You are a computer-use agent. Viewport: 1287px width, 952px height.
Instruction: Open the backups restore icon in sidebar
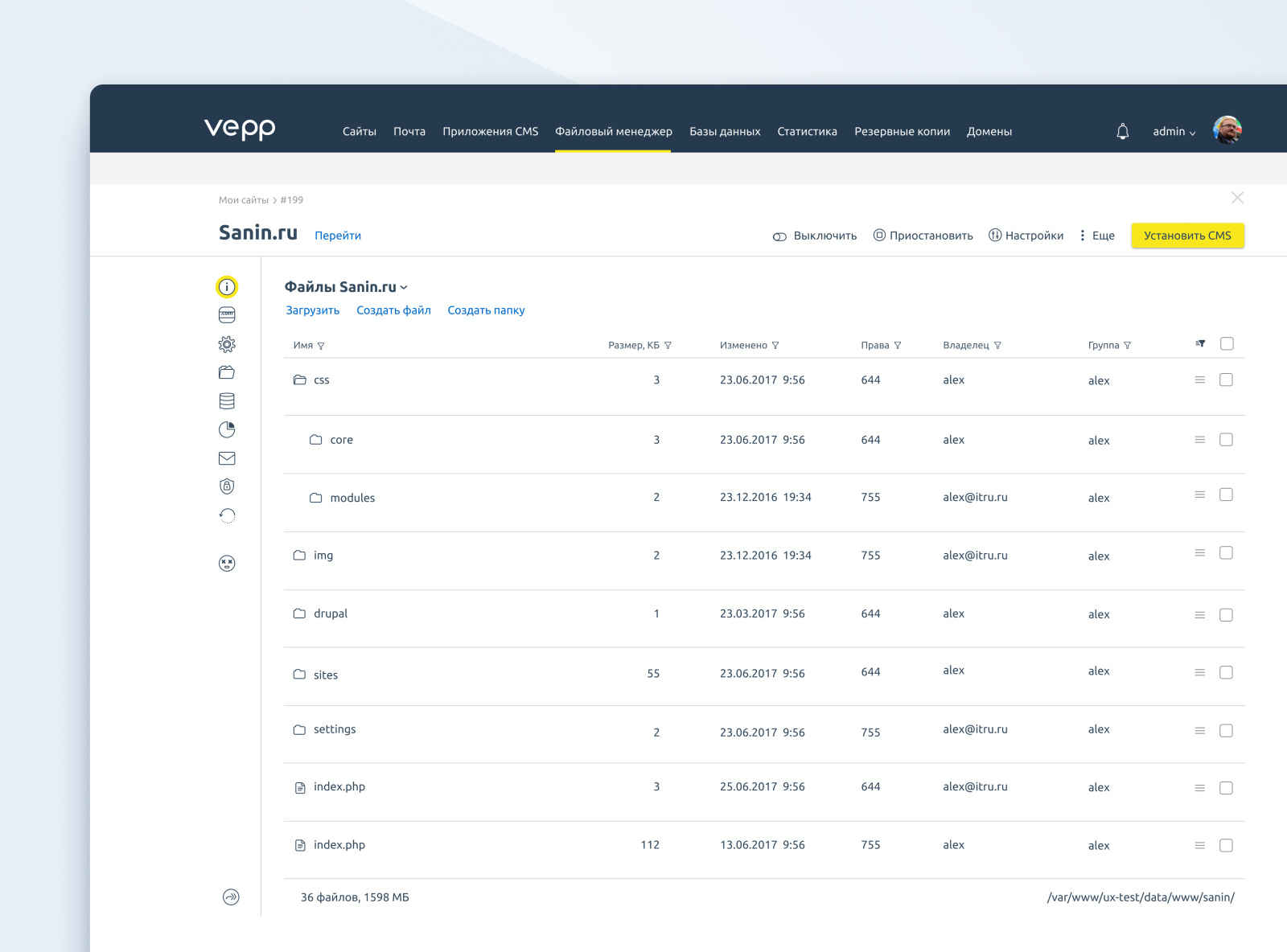(x=228, y=515)
